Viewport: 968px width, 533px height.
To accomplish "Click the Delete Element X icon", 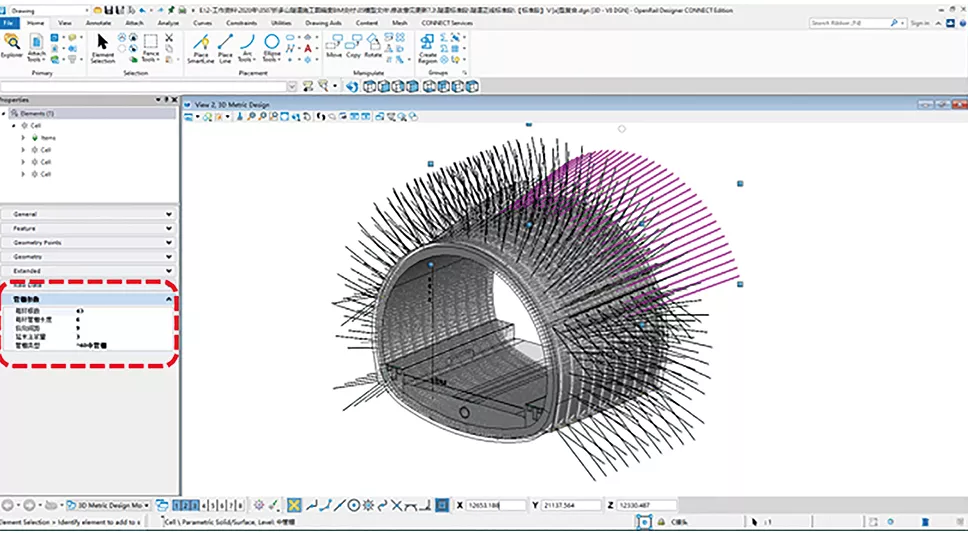I will tap(169, 38).
